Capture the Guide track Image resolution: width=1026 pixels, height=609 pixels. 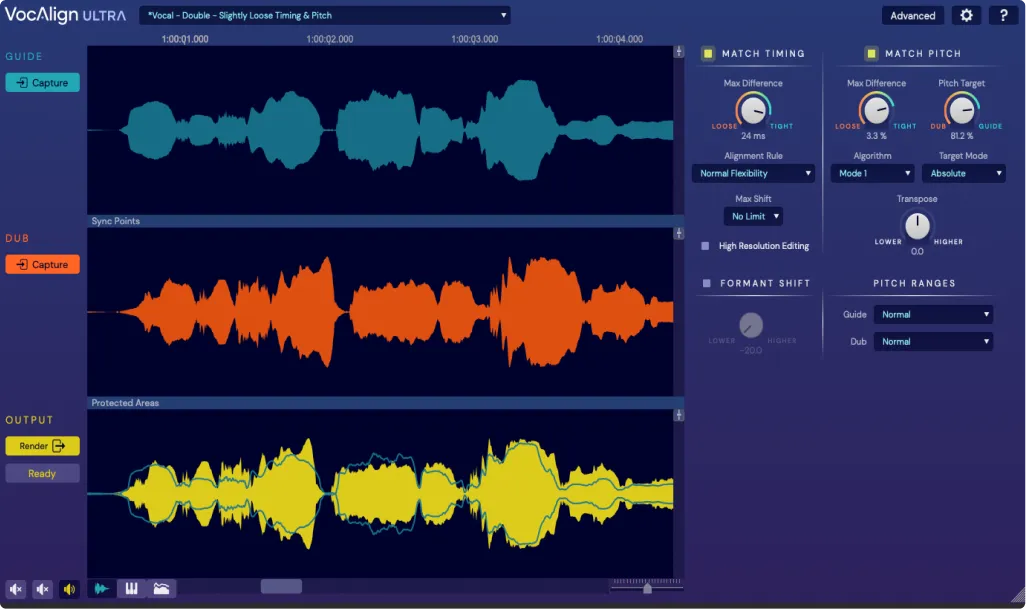[42, 82]
